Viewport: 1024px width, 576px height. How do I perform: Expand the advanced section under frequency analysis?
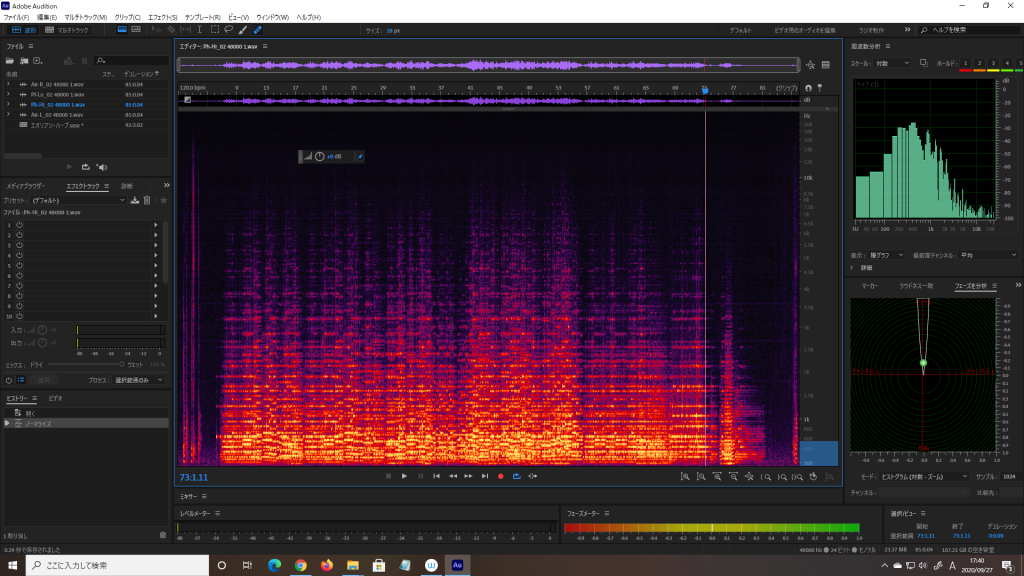[x=852, y=268]
